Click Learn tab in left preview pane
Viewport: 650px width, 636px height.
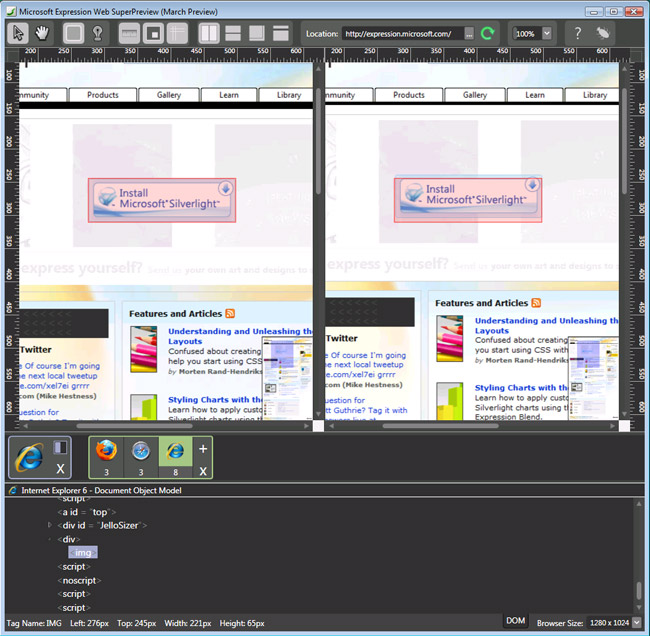click(x=229, y=95)
